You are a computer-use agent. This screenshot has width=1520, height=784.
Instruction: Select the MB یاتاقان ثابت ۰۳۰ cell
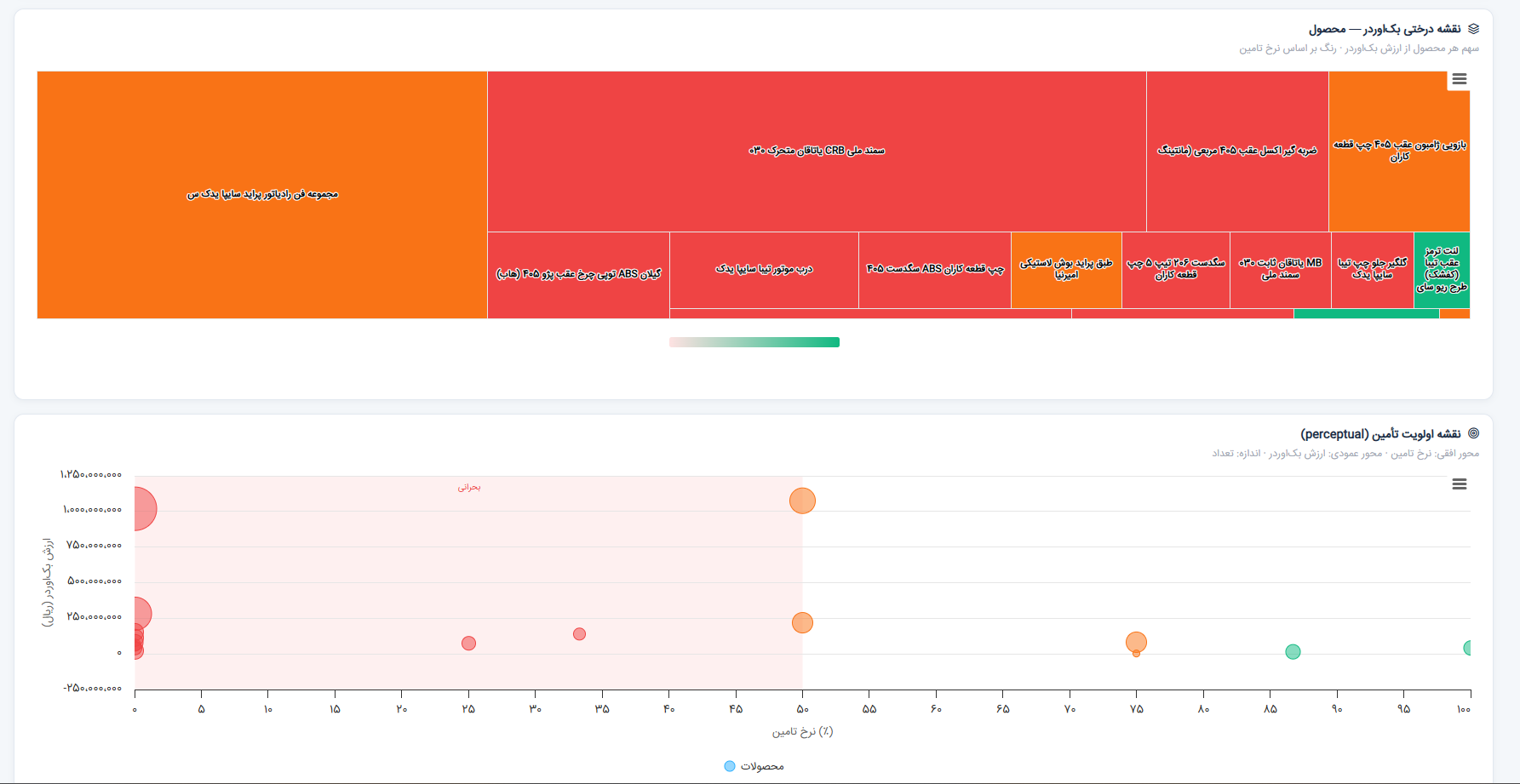(x=1281, y=270)
